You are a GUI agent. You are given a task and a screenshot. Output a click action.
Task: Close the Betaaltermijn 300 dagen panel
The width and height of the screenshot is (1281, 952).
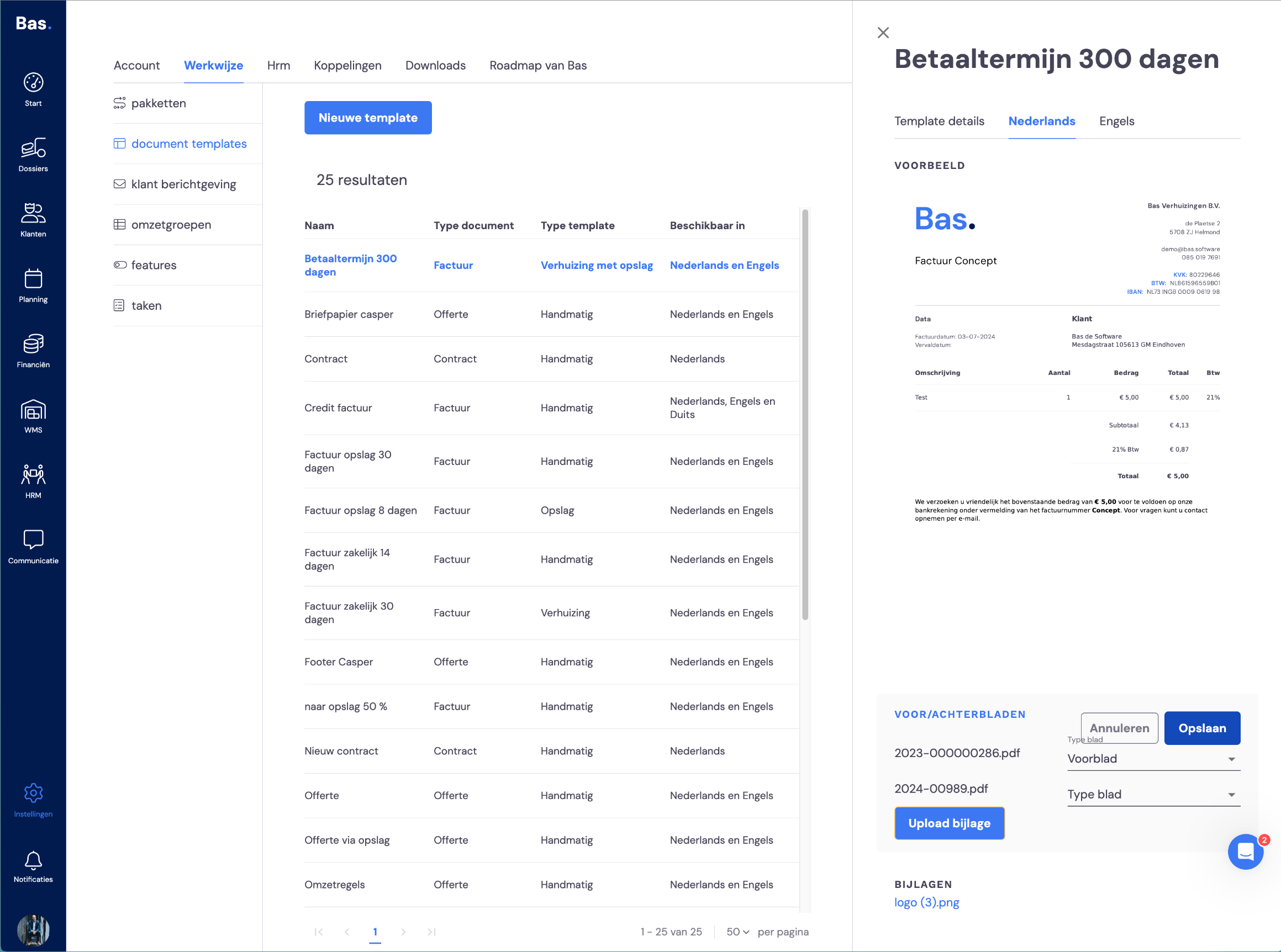tap(883, 33)
